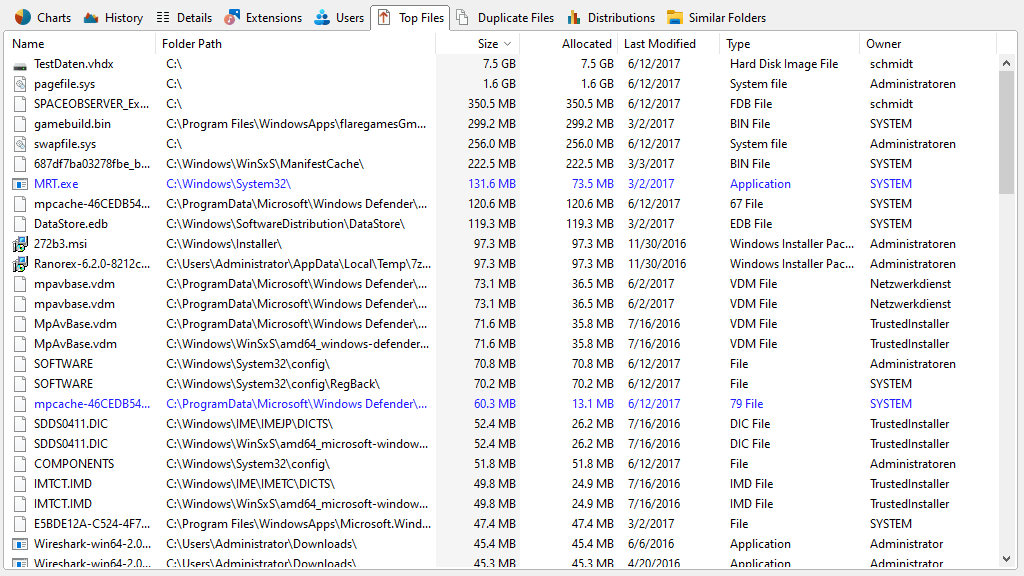The height and width of the screenshot is (576, 1024).
Task: Click the MRT.exe application icon
Action: pyautogui.click(x=20, y=184)
